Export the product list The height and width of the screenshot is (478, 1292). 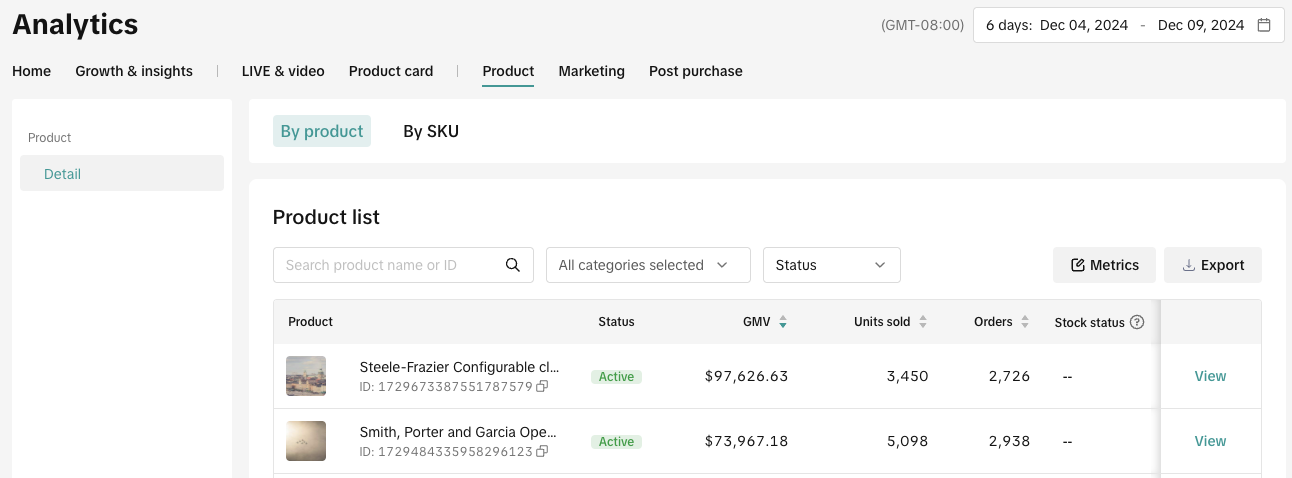1212,265
